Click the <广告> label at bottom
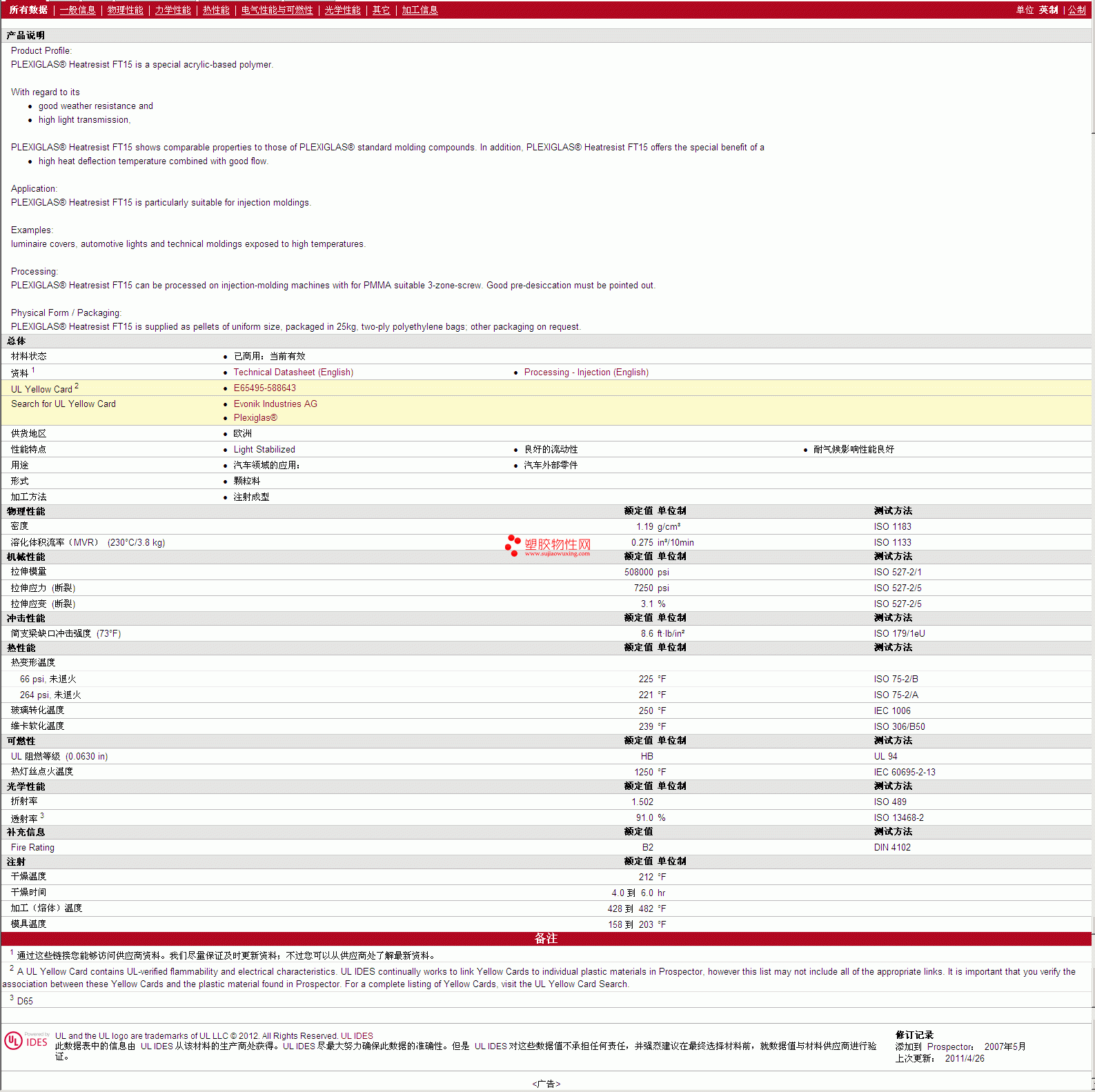Image resolution: width=1095 pixels, height=1092 pixels. (546, 1084)
